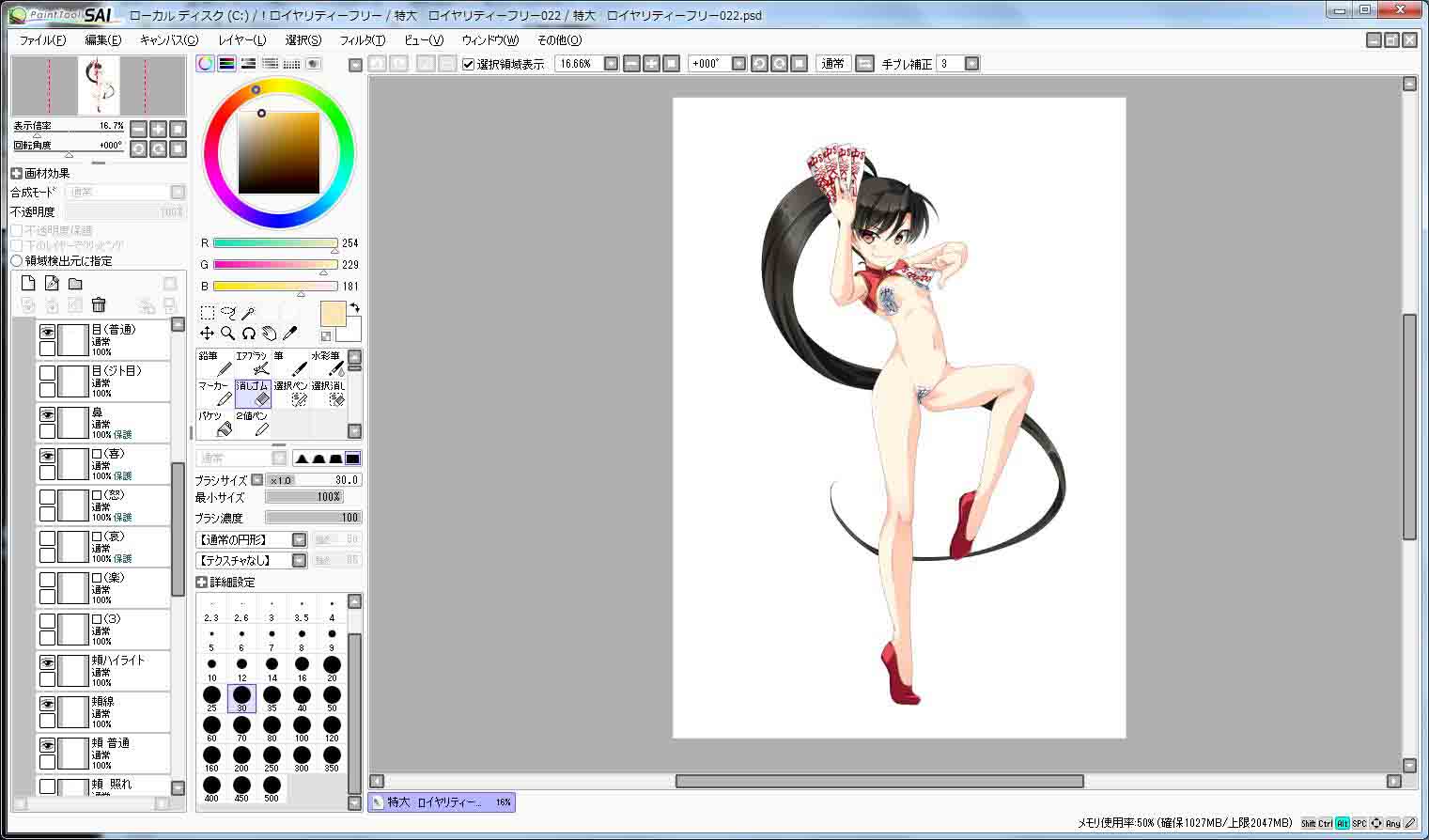Adjust the ブラシ濃度 density slider
This screenshot has width=1429, height=840.
(x=313, y=518)
